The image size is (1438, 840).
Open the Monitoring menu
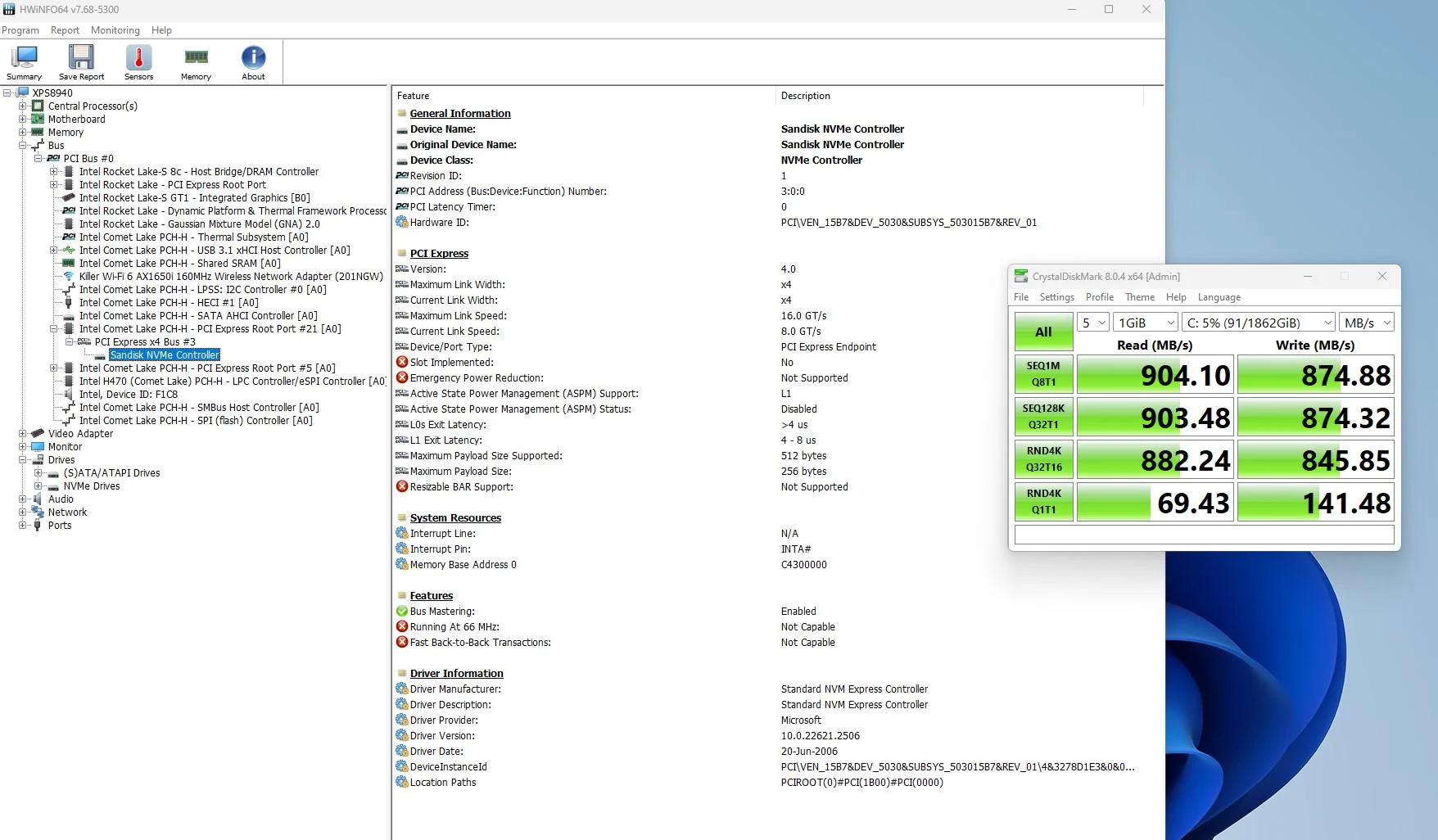click(115, 30)
